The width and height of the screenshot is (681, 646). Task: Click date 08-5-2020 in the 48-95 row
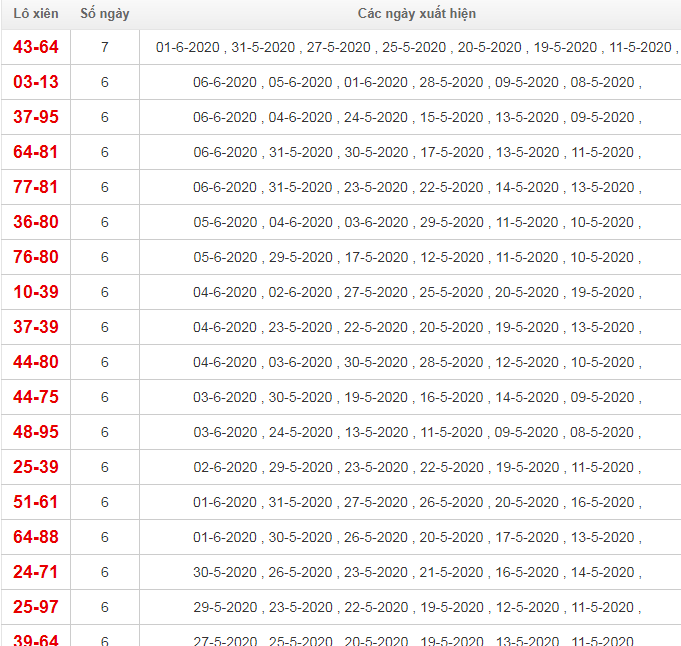pos(602,432)
